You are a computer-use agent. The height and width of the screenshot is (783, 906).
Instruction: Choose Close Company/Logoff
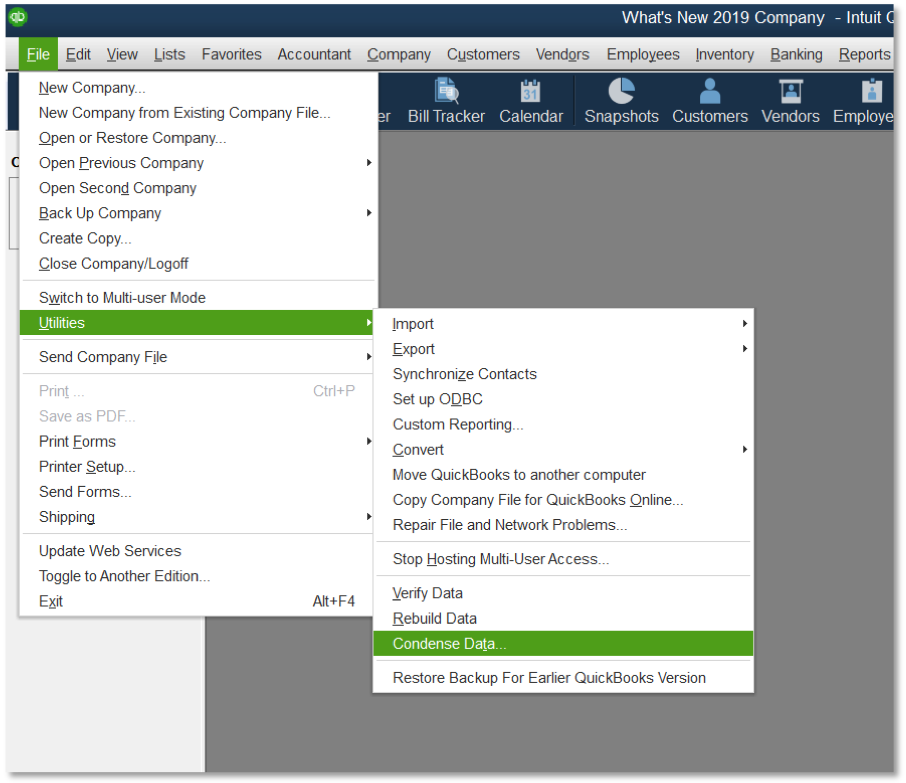pos(198,263)
